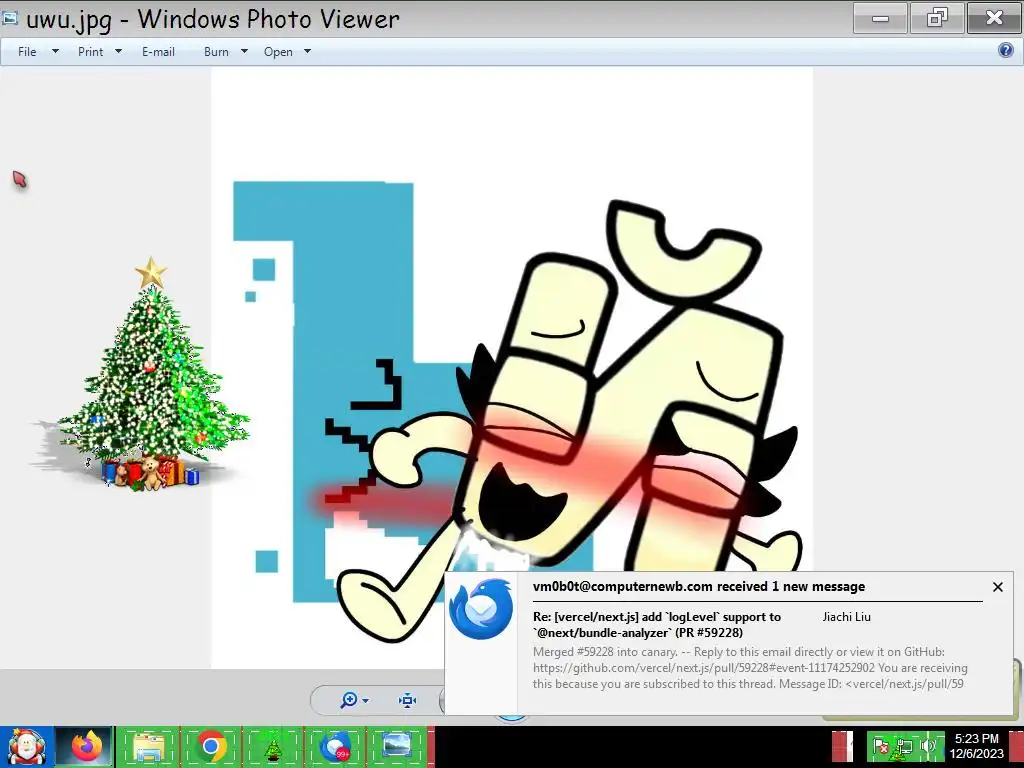Dismiss the Thunderbird new message notification
Viewport: 1024px width, 768px height.
coord(997,587)
